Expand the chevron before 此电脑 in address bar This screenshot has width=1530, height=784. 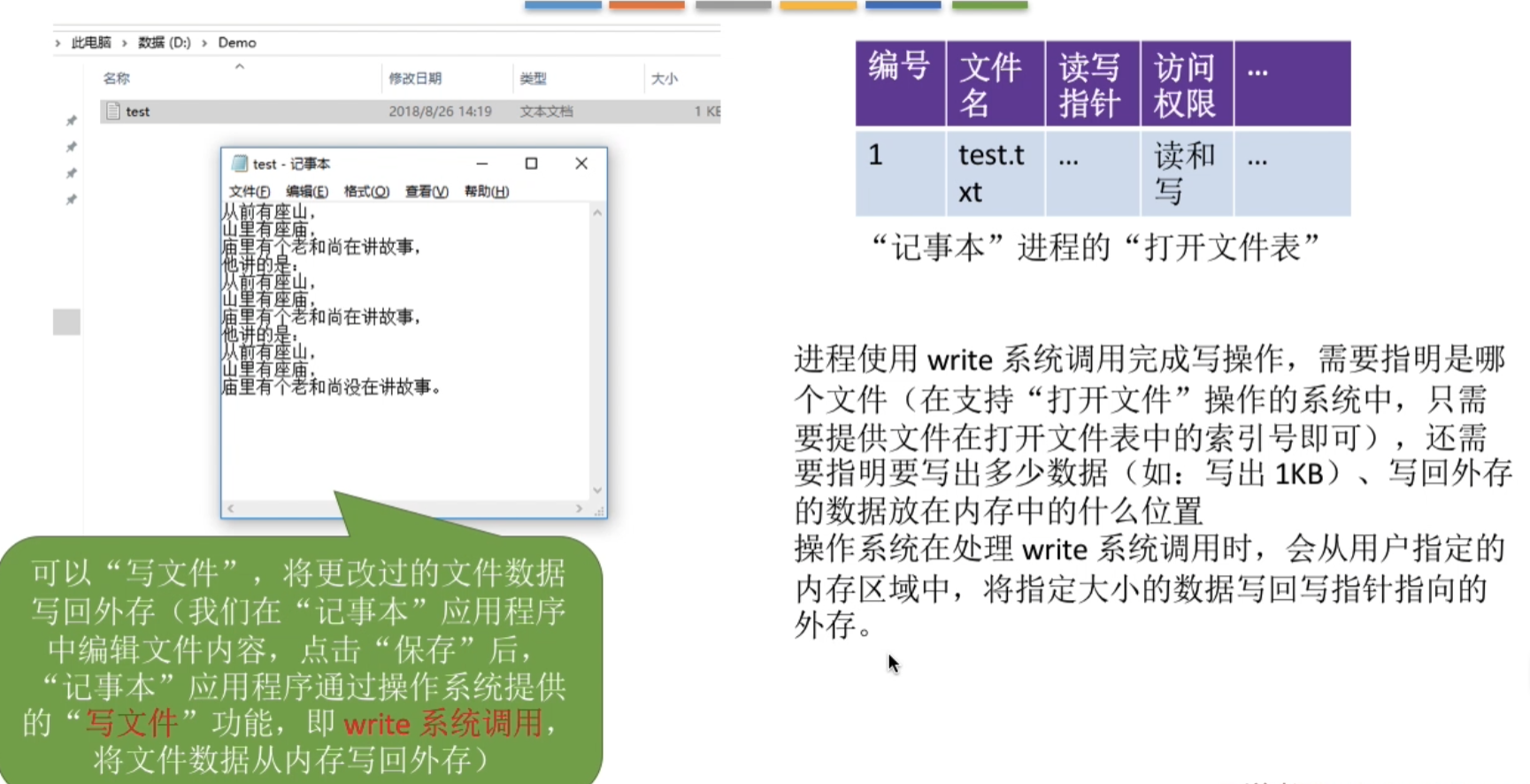click(x=58, y=42)
